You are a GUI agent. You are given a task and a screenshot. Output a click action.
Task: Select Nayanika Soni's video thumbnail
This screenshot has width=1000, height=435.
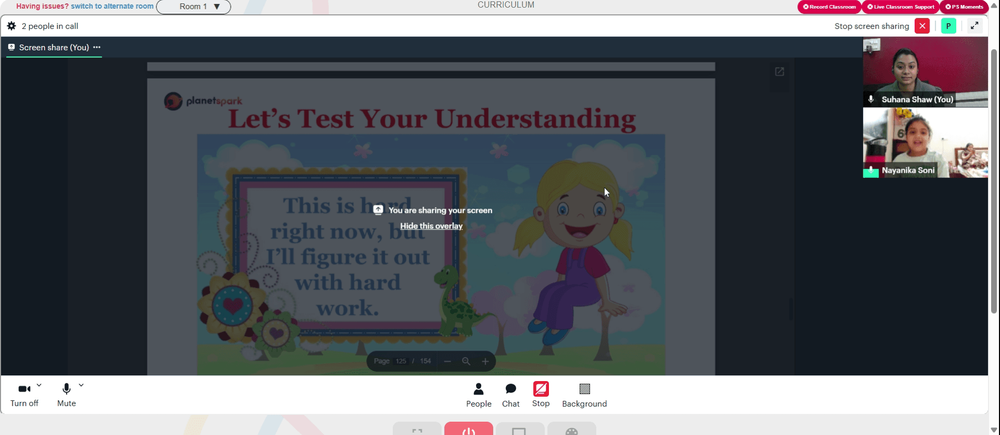925,143
